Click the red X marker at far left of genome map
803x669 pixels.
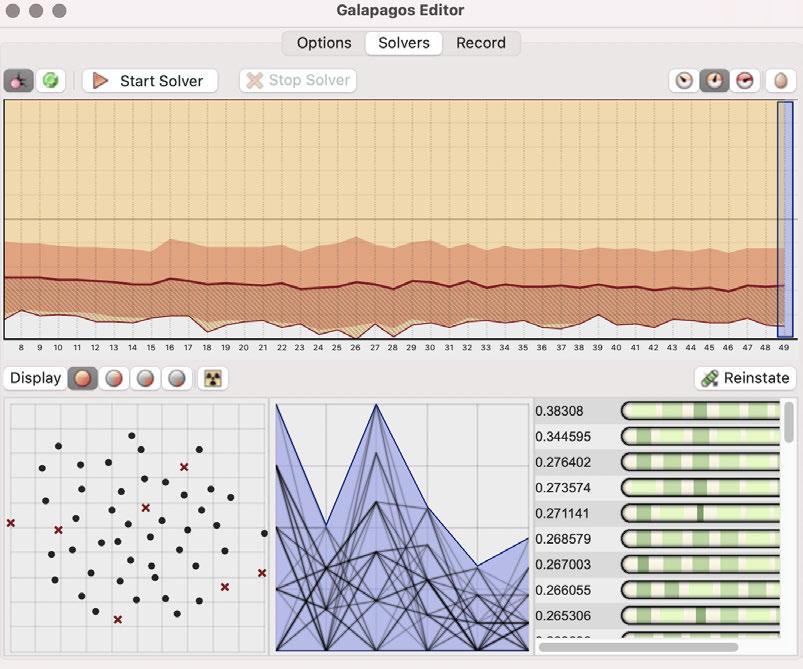coord(11,523)
